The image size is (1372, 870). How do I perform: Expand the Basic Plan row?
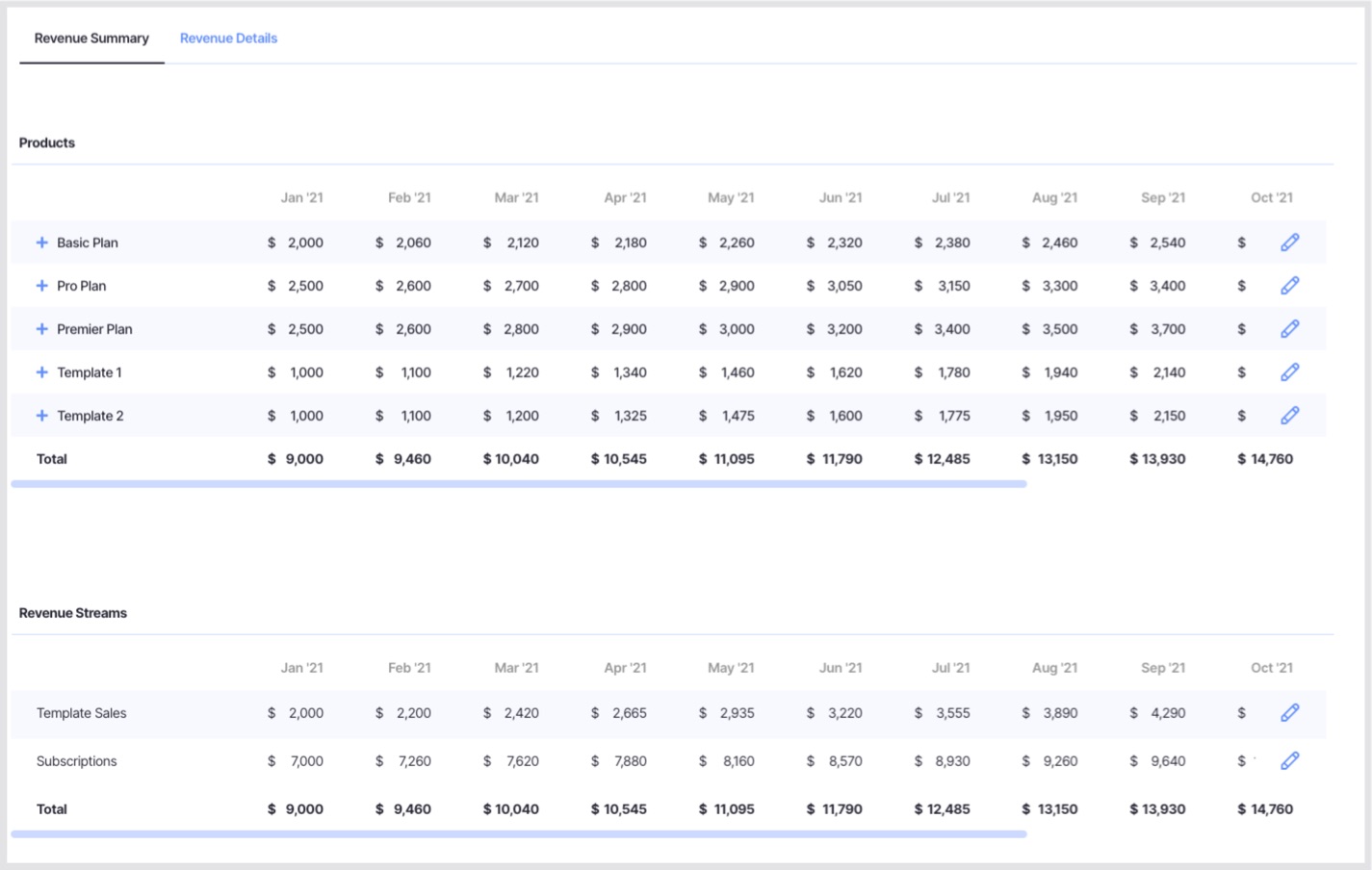point(41,243)
